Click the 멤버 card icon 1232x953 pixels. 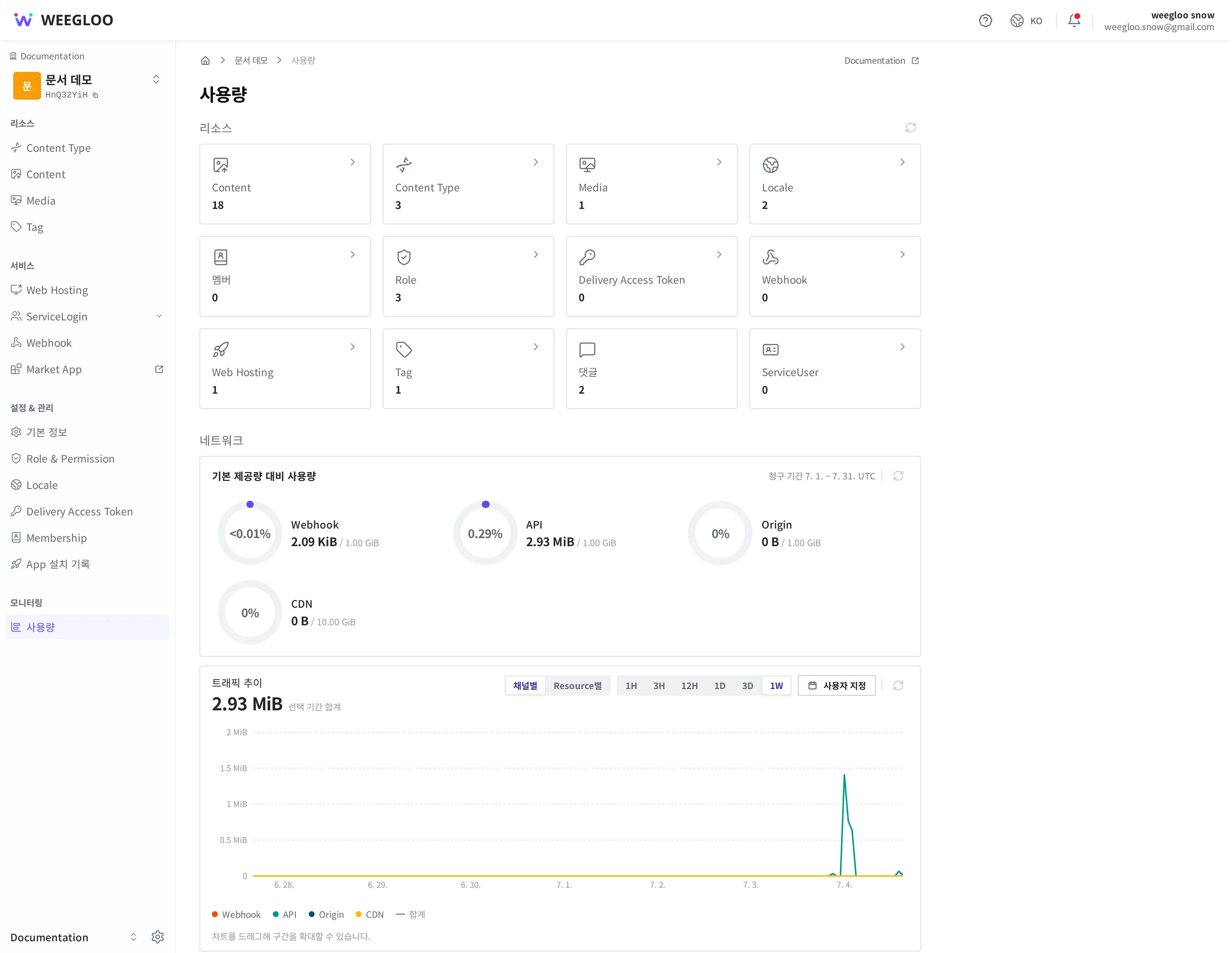pyautogui.click(x=221, y=257)
